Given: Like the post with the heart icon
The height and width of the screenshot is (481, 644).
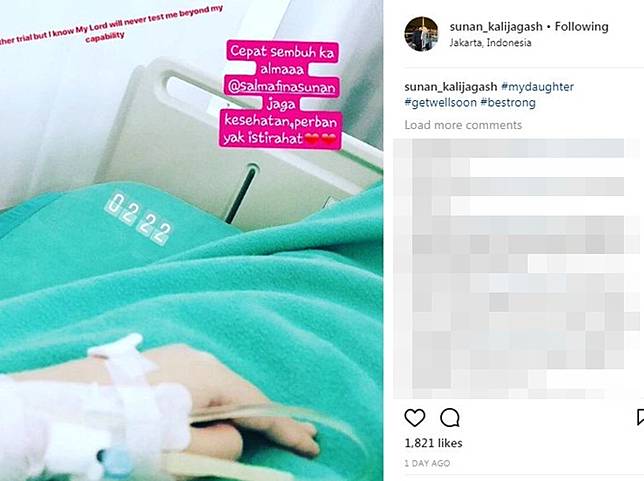Looking at the screenshot, I should [414, 418].
